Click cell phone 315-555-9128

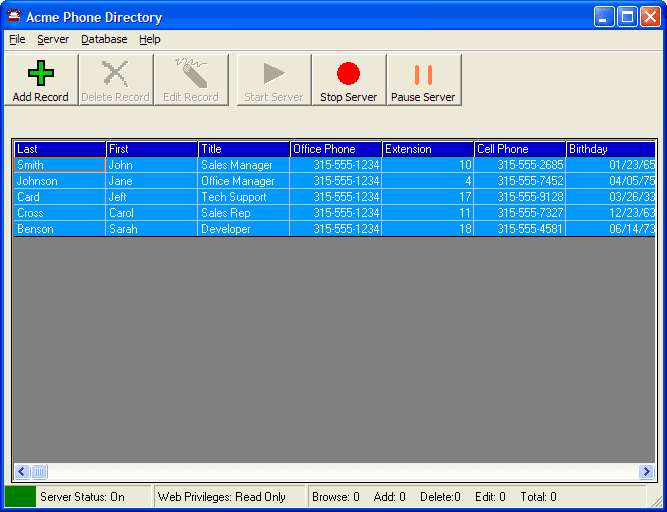[520, 197]
